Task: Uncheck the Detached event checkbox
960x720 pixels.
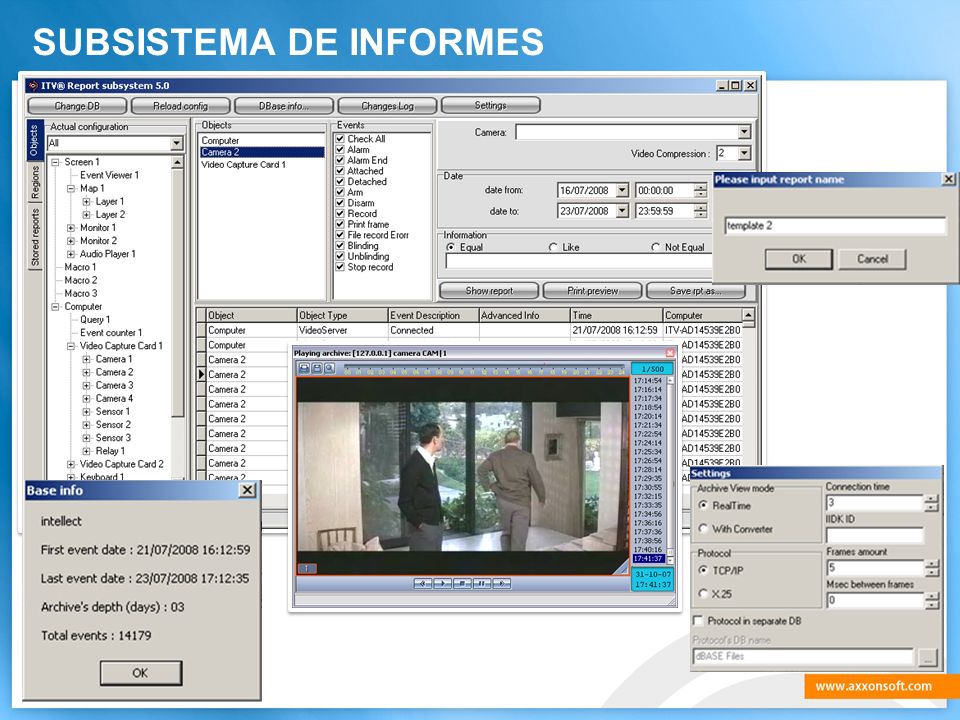Action: pyautogui.click(x=340, y=182)
